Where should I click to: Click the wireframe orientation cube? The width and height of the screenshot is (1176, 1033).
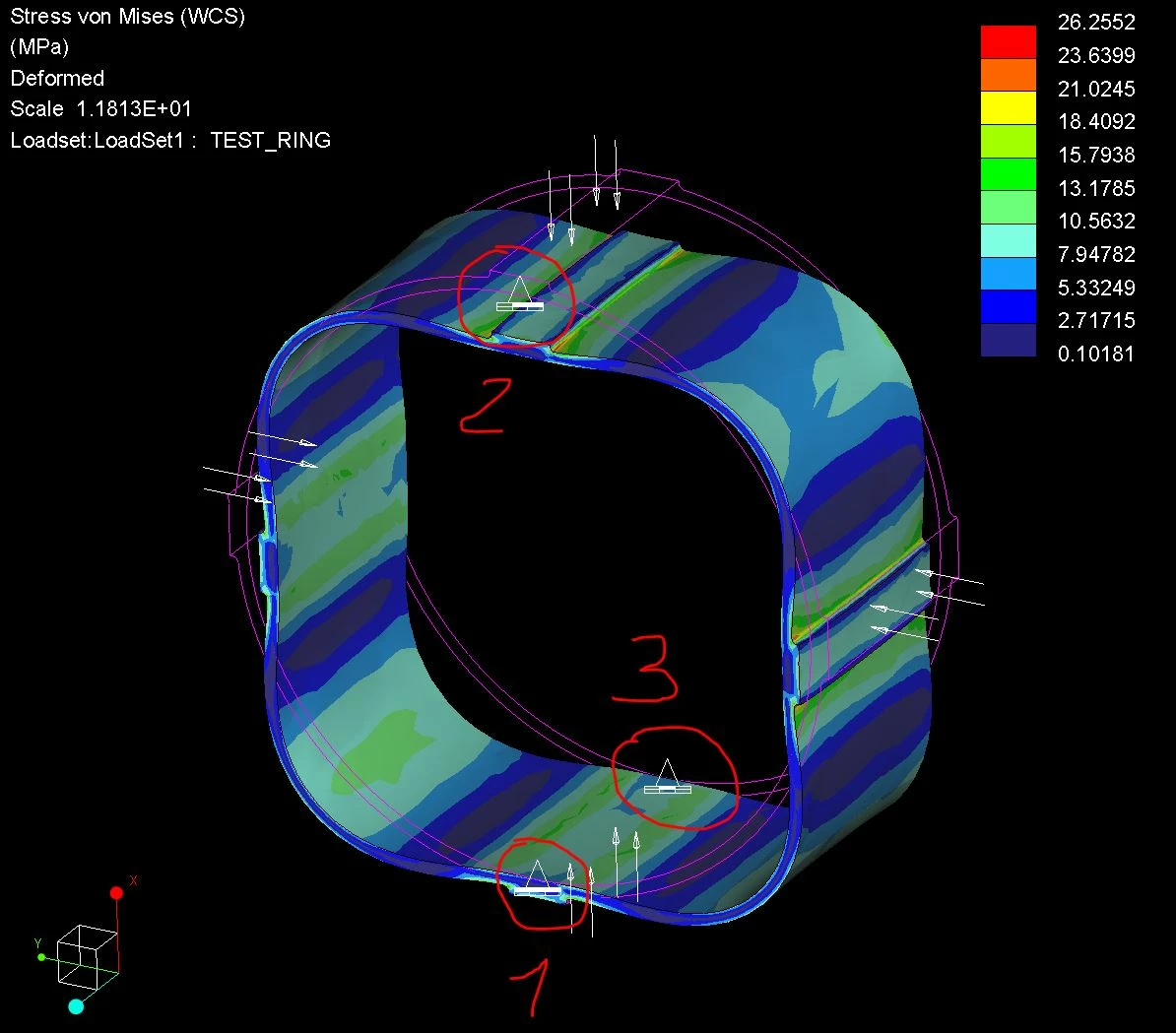click(x=87, y=957)
